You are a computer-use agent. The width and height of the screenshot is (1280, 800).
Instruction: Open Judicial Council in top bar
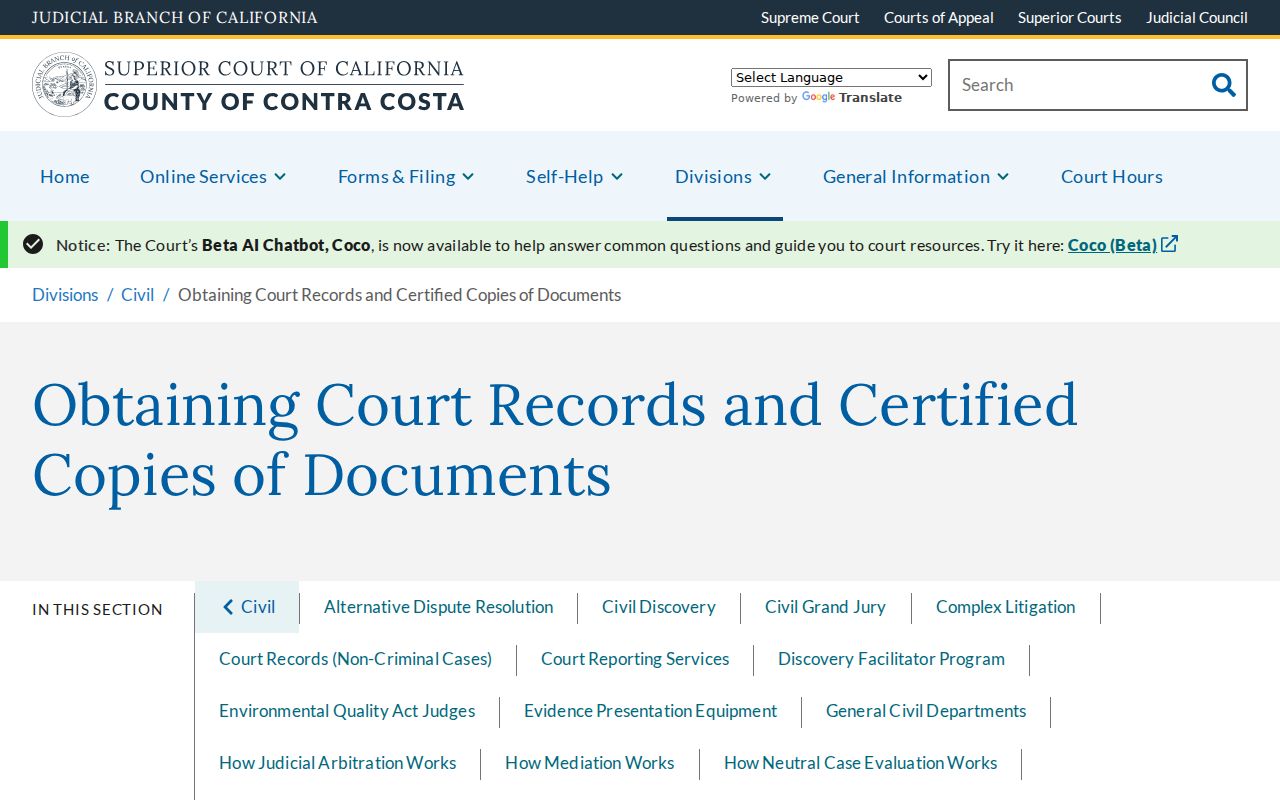1197,17
